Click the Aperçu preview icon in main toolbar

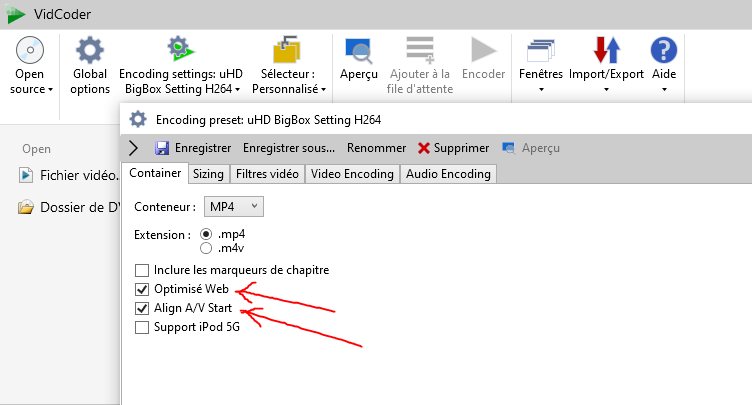click(x=359, y=51)
